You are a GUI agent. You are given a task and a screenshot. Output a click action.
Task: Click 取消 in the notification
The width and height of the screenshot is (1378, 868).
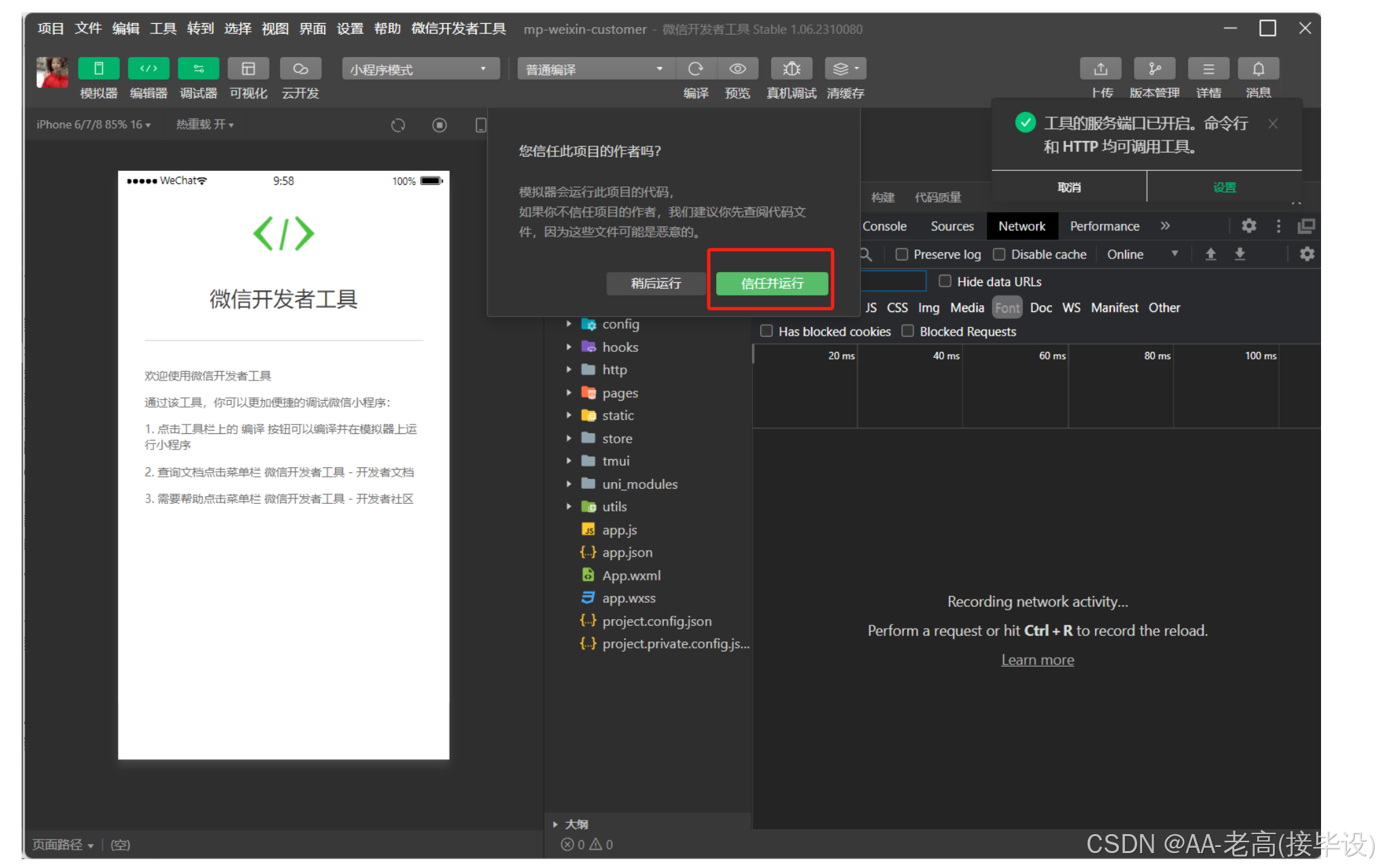point(1069,187)
